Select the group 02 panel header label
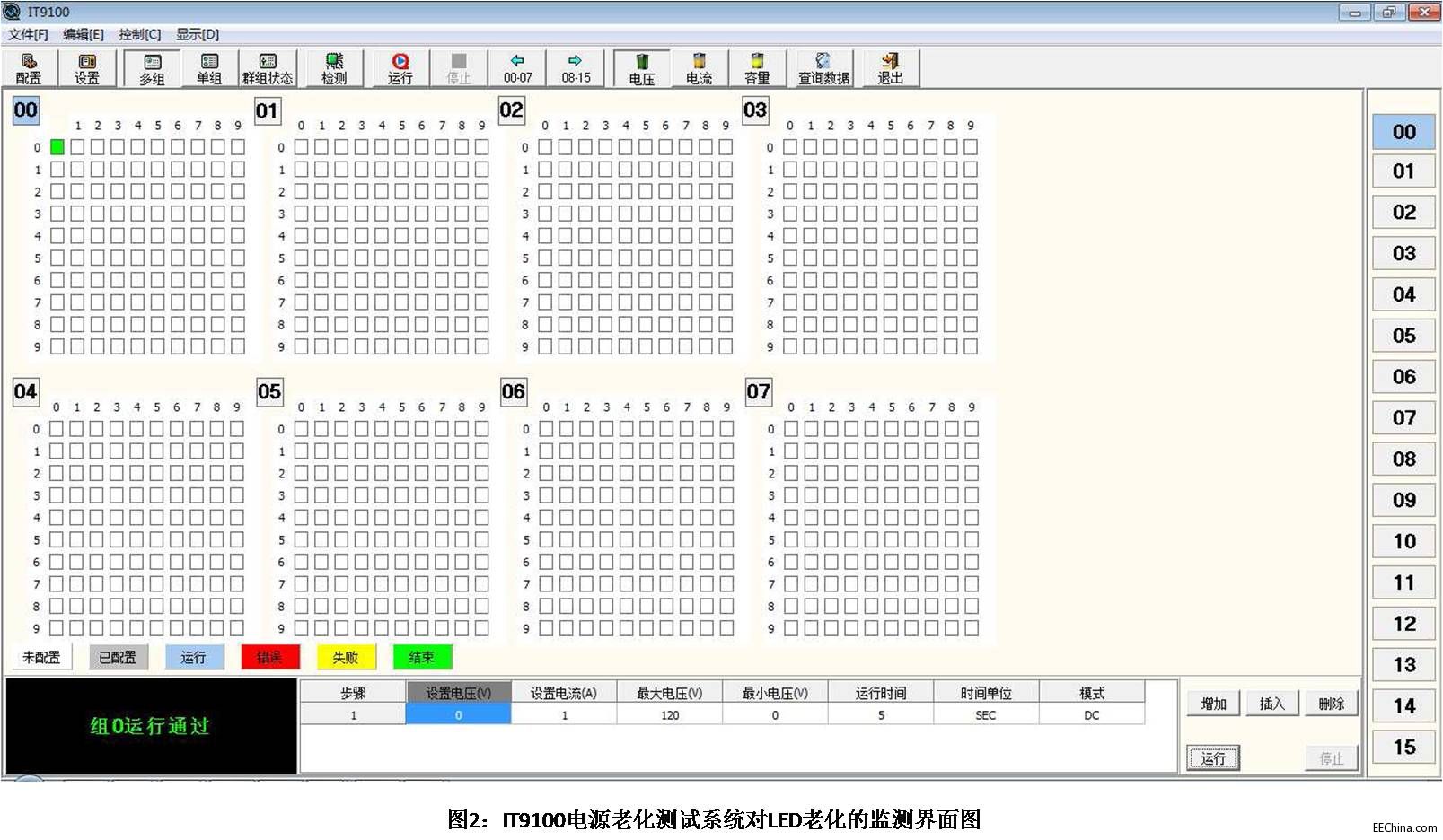The width and height of the screenshot is (1443, 840). click(x=511, y=110)
